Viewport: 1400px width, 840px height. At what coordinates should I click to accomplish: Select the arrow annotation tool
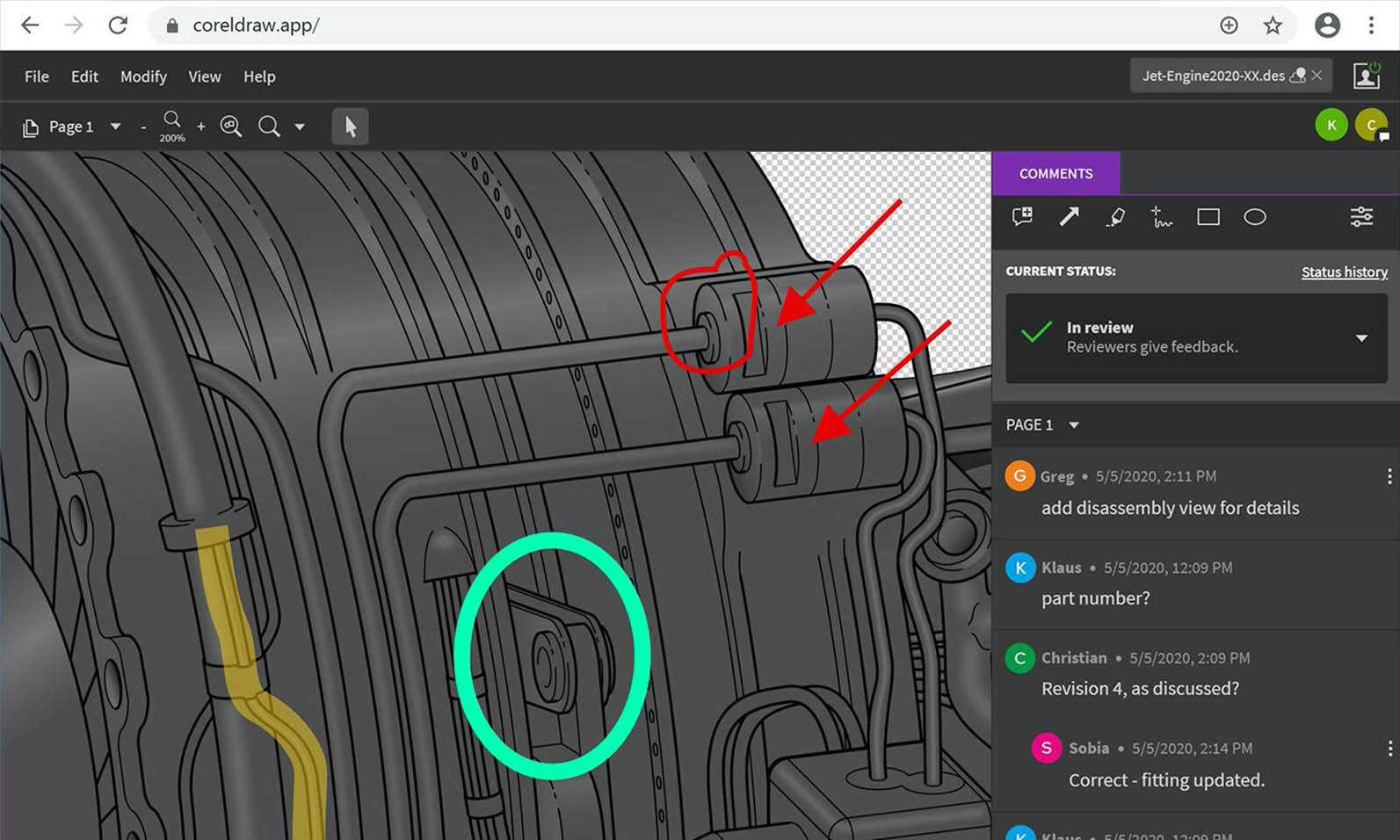pyautogui.click(x=1069, y=217)
